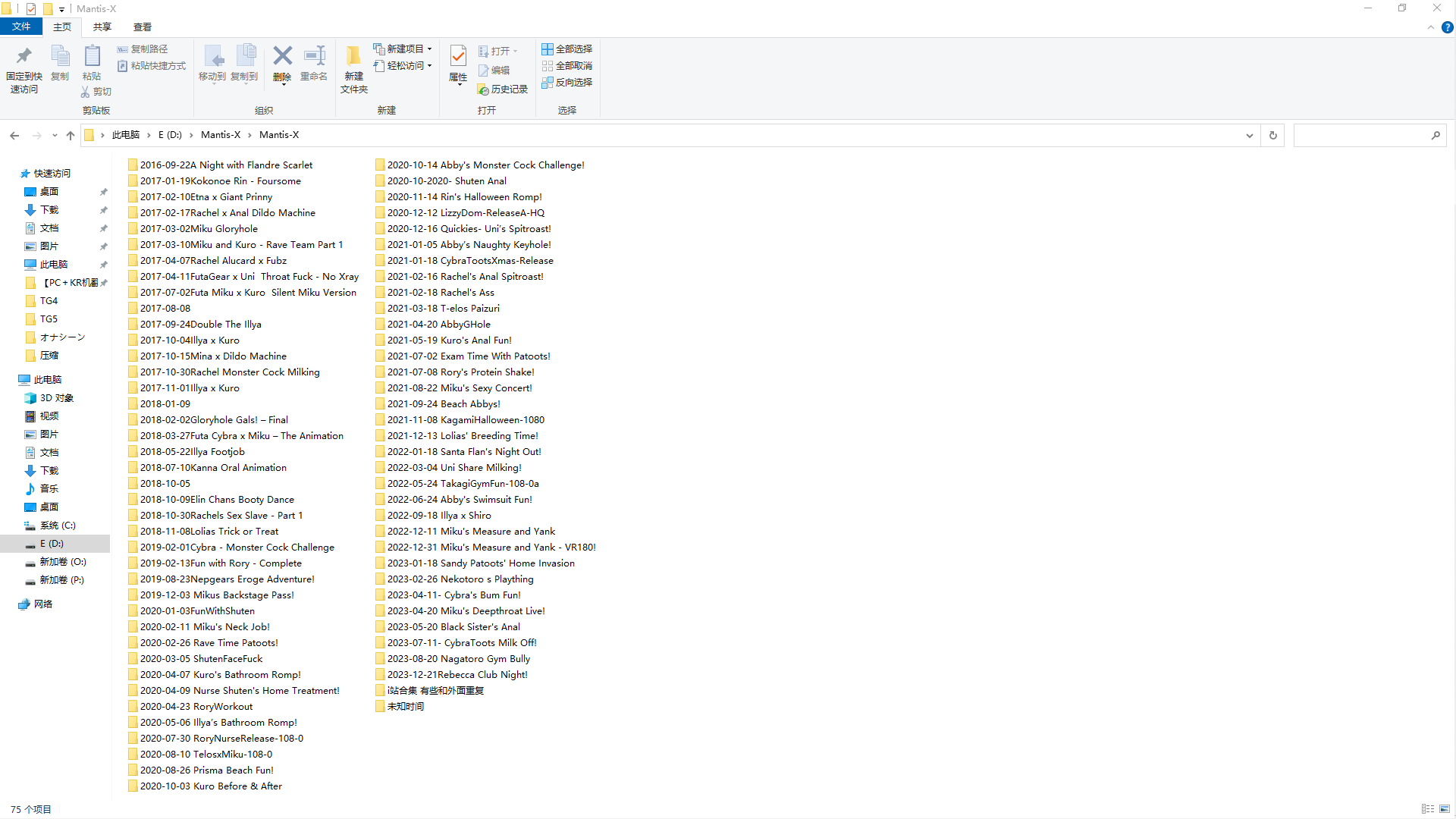
Task: Click the 固定到快速访问 pin icon
Action: pyautogui.click(x=24, y=56)
